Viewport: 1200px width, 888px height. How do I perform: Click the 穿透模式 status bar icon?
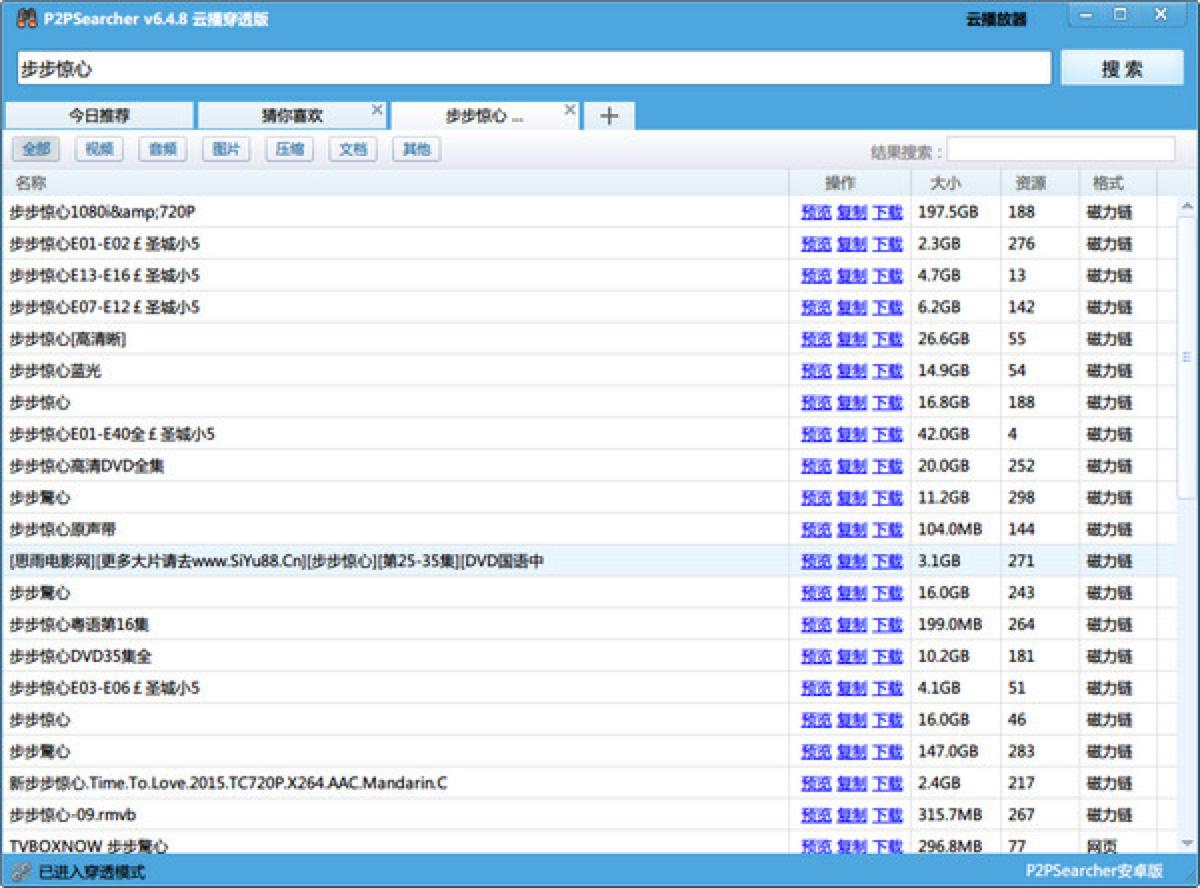(x=20, y=871)
